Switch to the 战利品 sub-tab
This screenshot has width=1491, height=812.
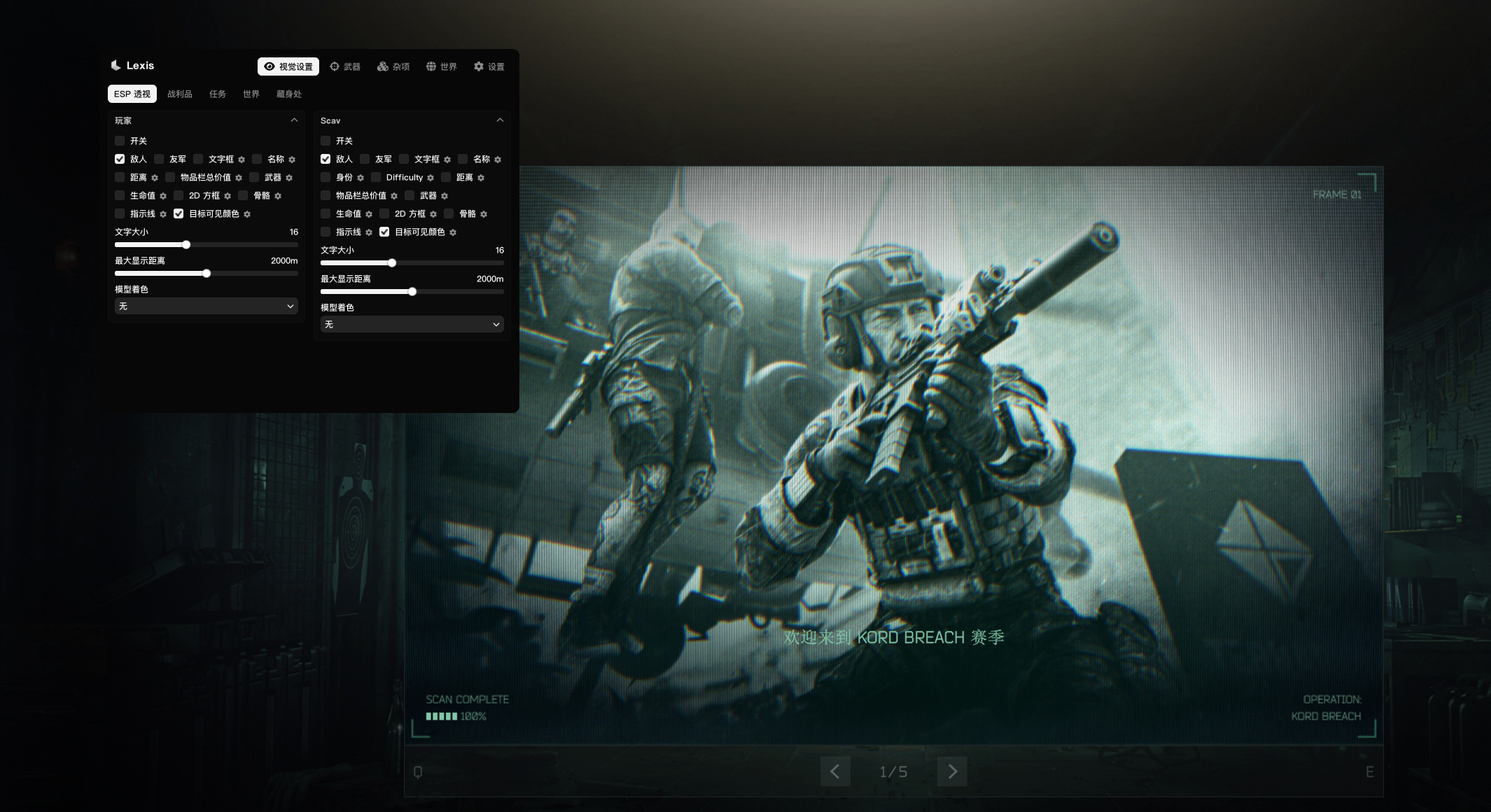[180, 94]
